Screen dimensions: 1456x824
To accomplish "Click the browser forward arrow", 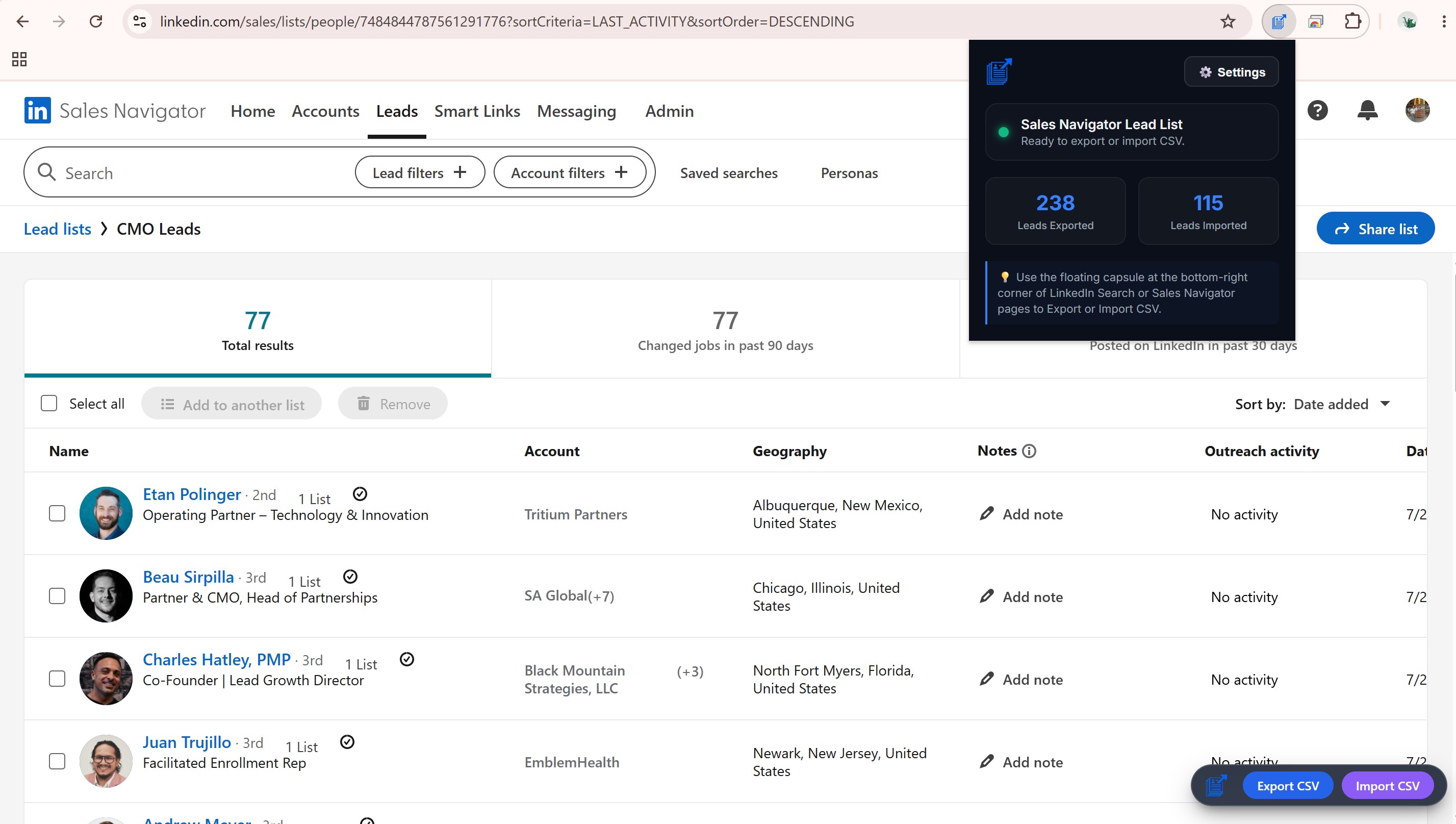I will point(59,21).
